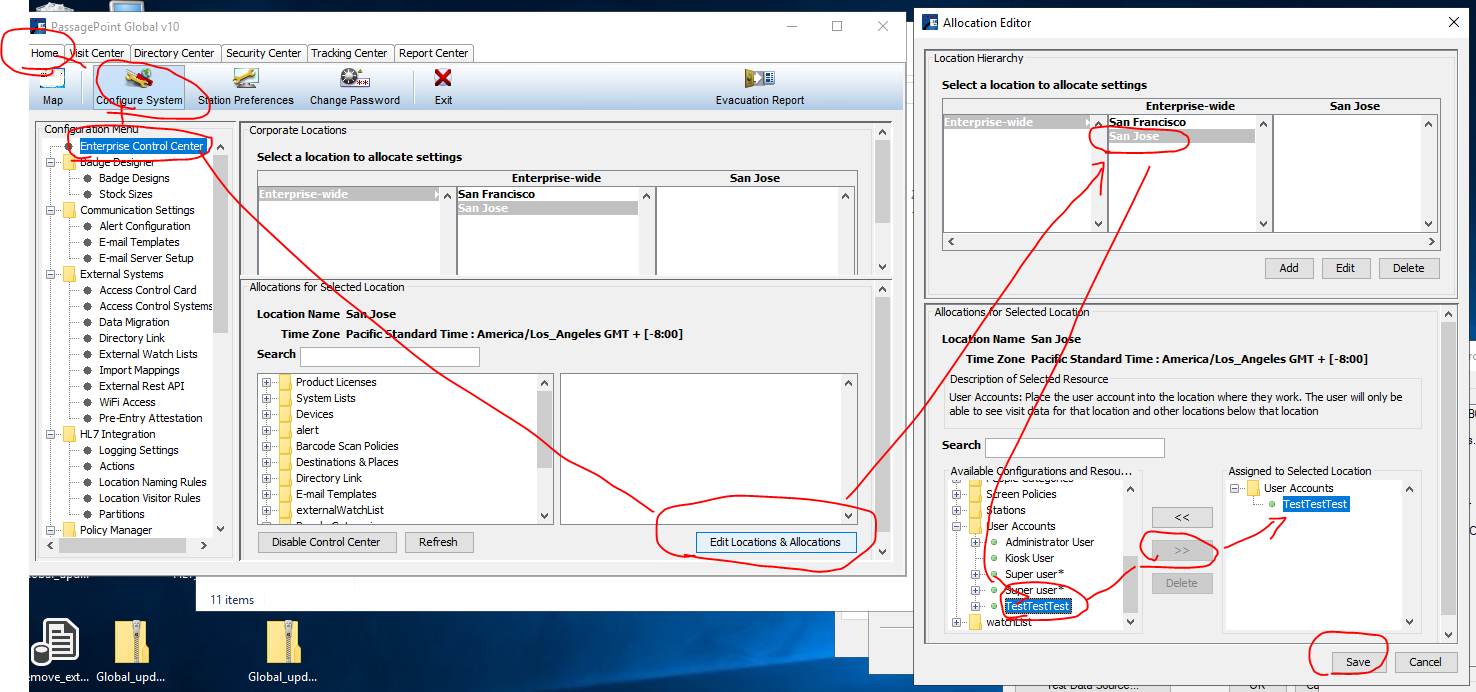Select Stock Sizes in the tree
The width and height of the screenshot is (1476, 692).
[x=126, y=194]
